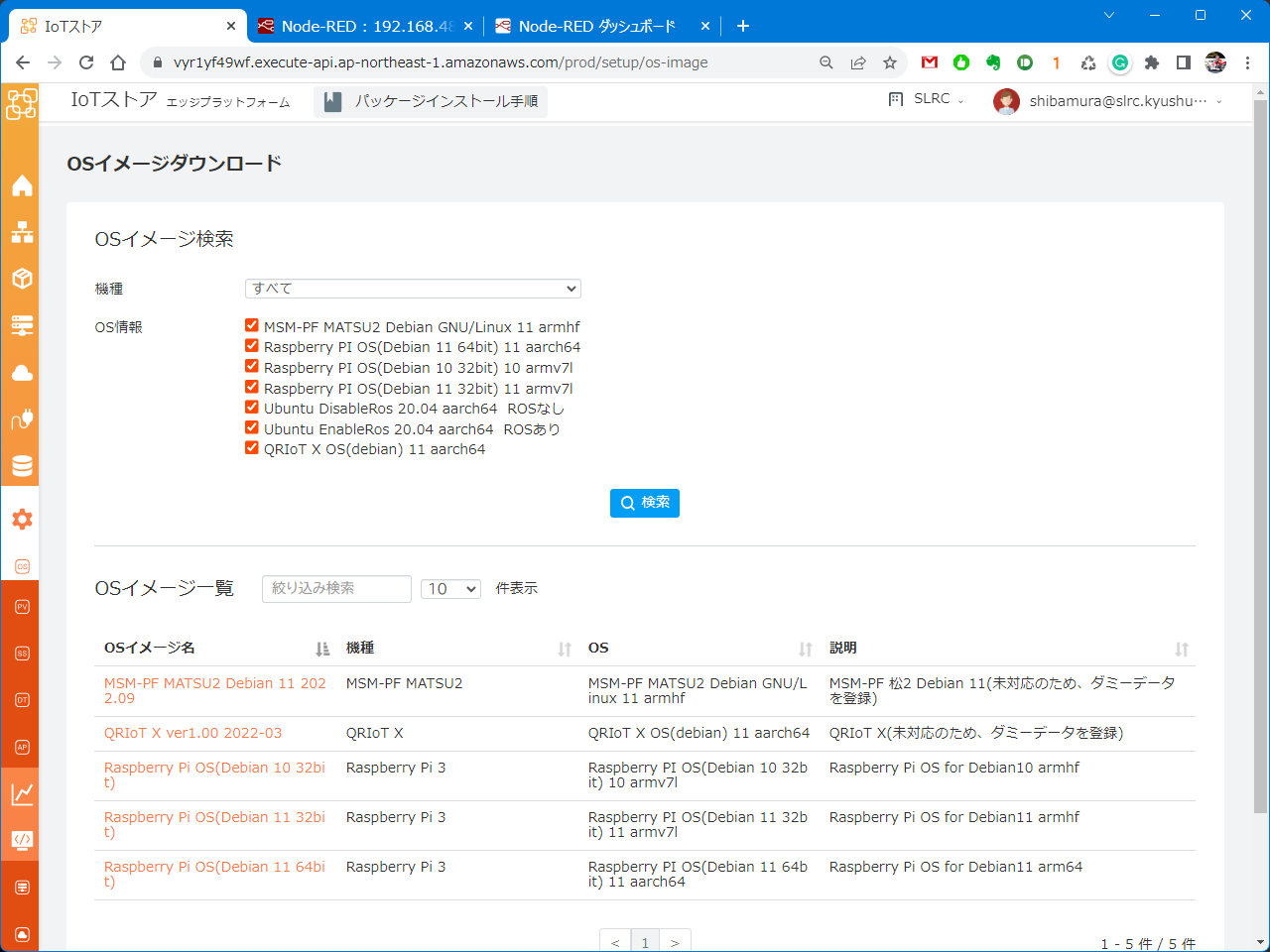Open Chrome tab search chevron

(x=1109, y=15)
